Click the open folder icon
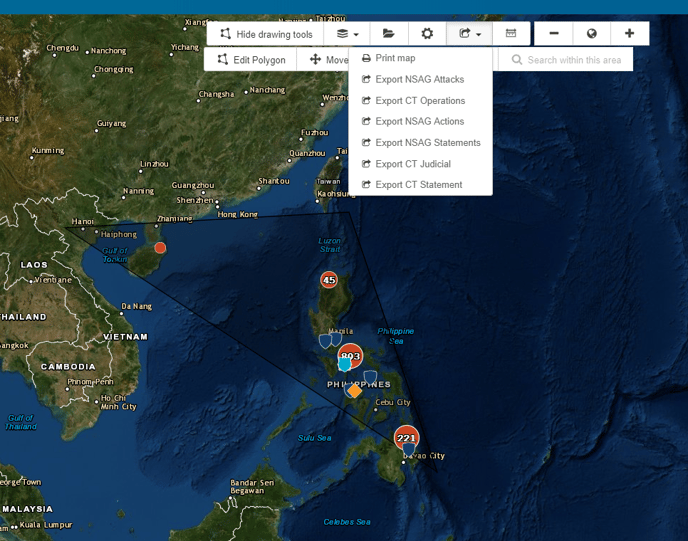Screen dimensions: 688x541 coord(388,34)
